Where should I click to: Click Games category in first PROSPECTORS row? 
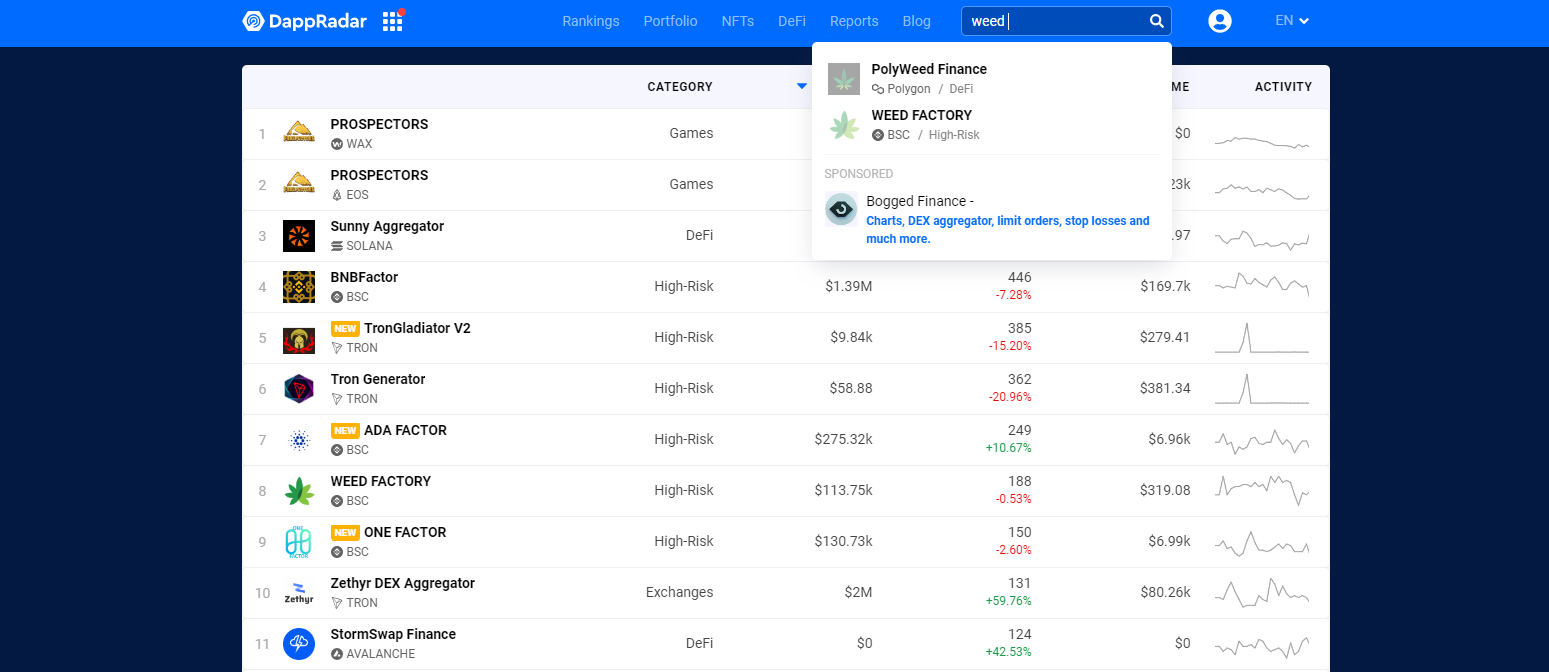(691, 133)
